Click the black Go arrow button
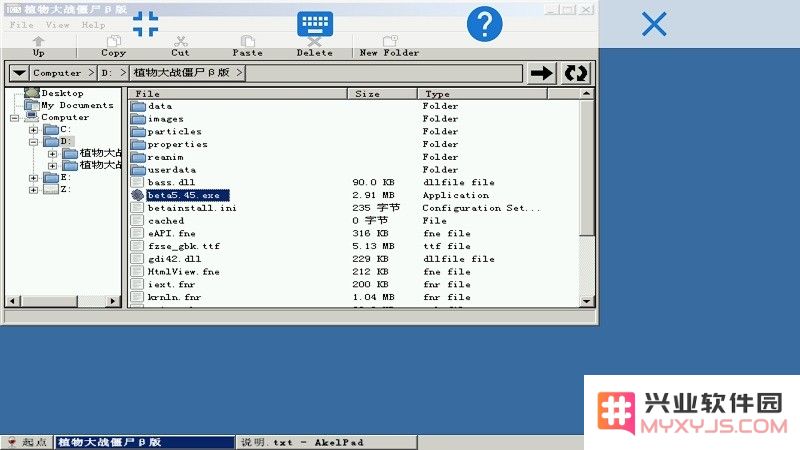800x450 pixels. 541,73
